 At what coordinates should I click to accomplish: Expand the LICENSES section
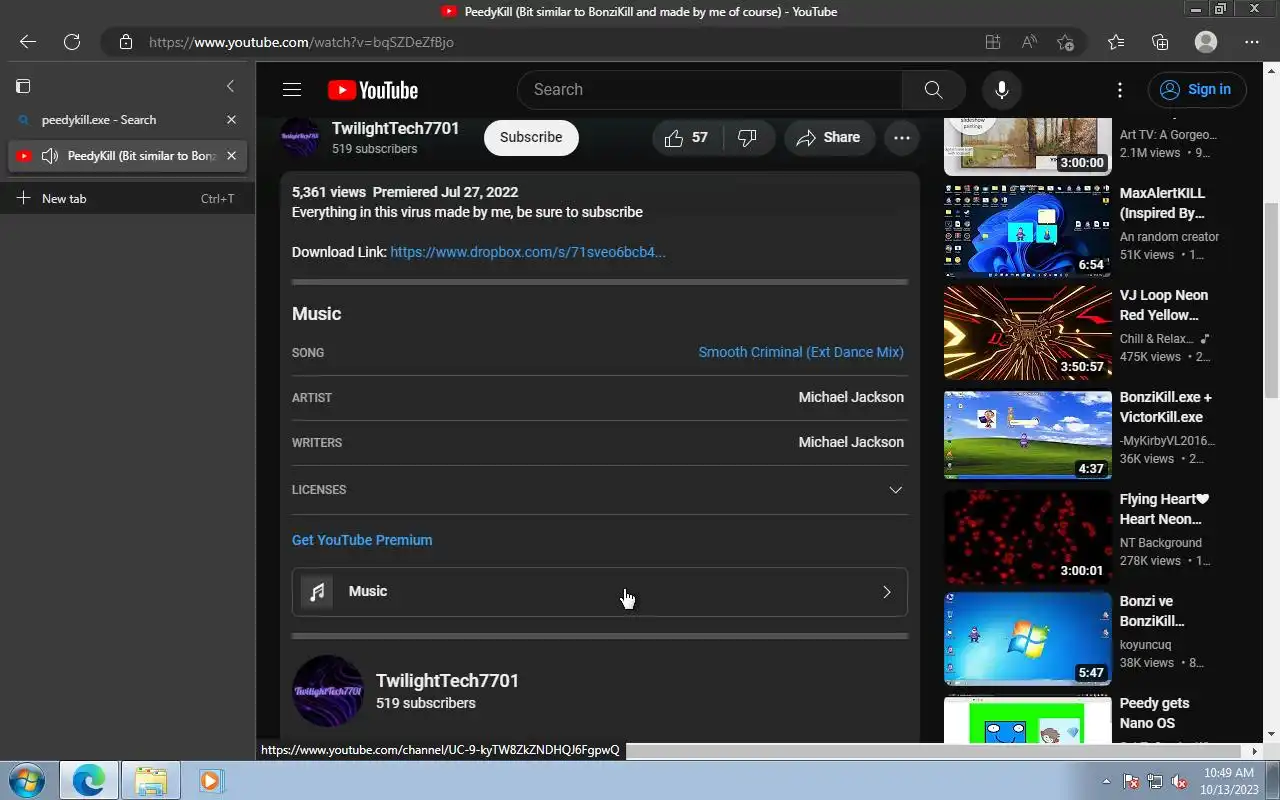(600, 490)
